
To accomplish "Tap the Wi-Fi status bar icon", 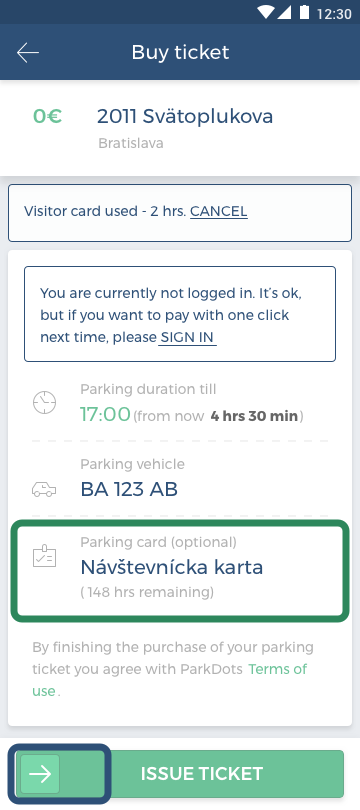I will (267, 12).
